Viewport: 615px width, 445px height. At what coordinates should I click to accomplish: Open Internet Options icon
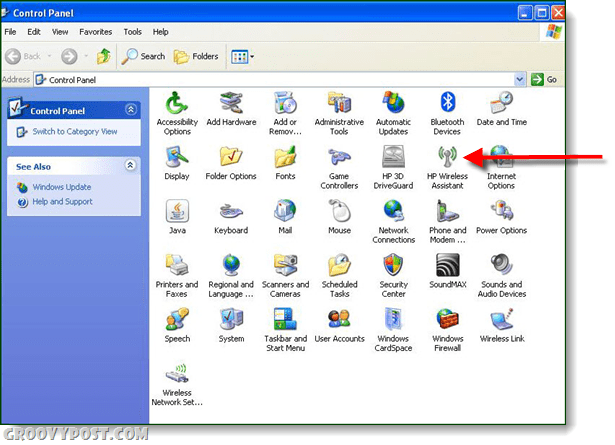(x=500, y=157)
